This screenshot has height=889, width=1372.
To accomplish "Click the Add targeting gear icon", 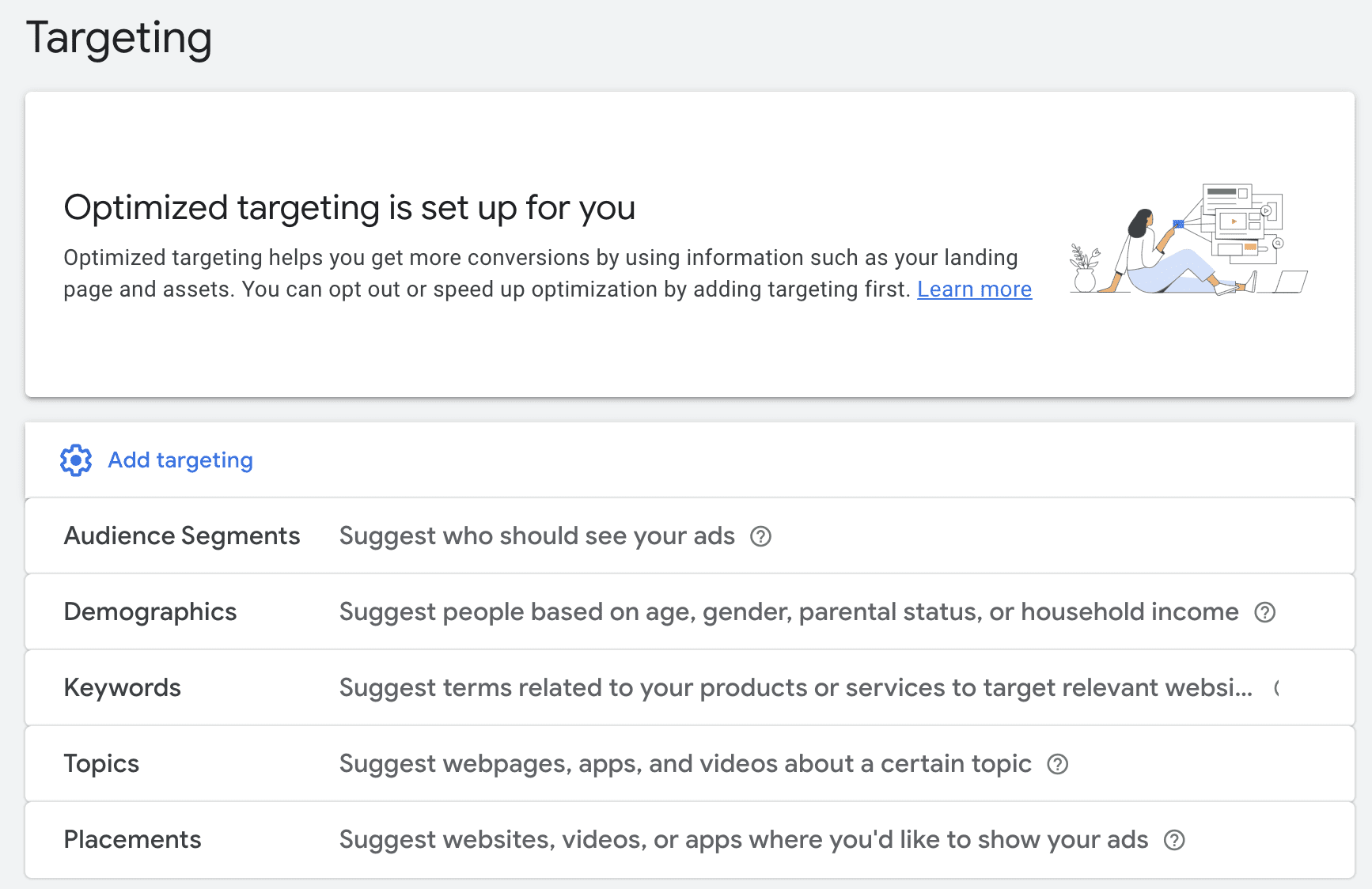I will coord(76,460).
